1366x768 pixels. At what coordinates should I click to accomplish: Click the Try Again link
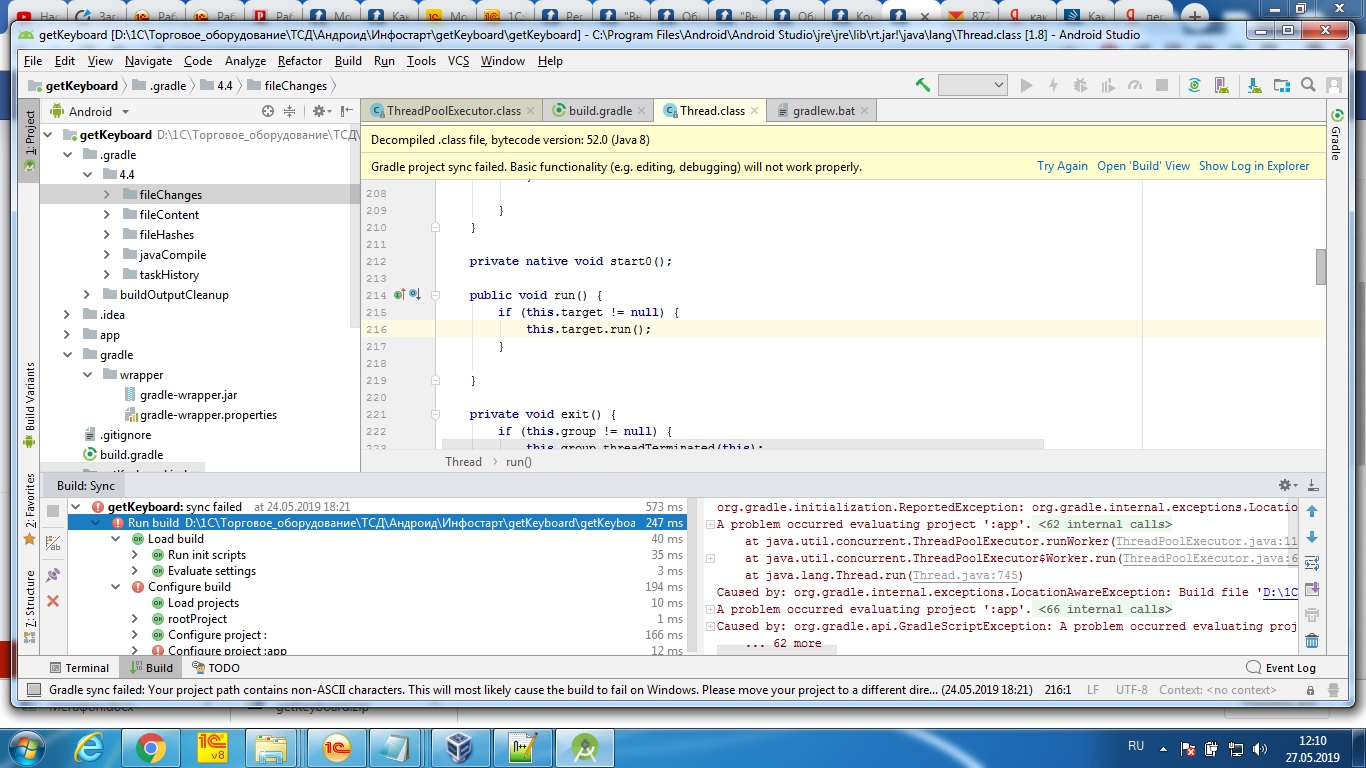click(1062, 166)
